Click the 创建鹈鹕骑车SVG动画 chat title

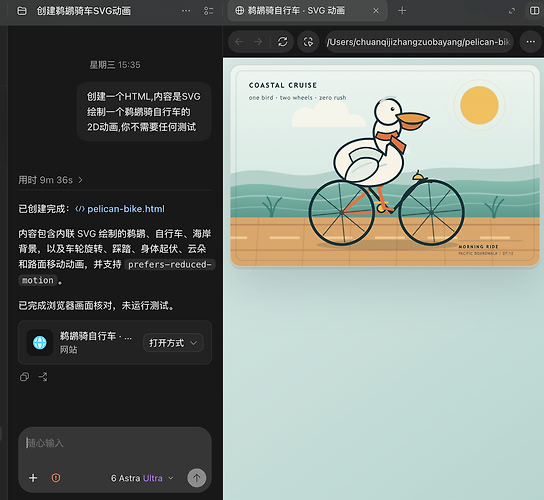(84, 11)
